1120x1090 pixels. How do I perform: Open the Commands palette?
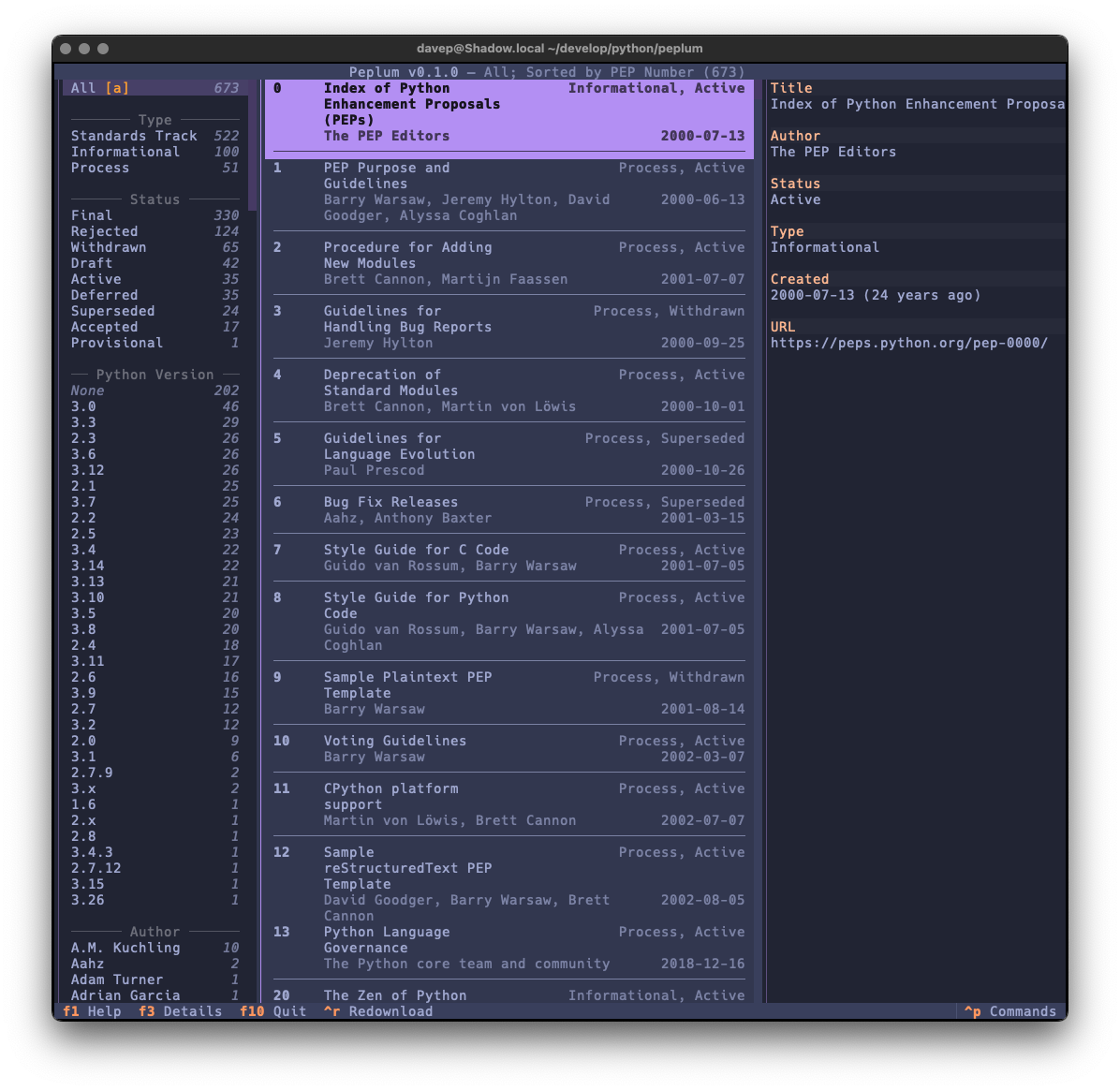[x=1010, y=1011]
